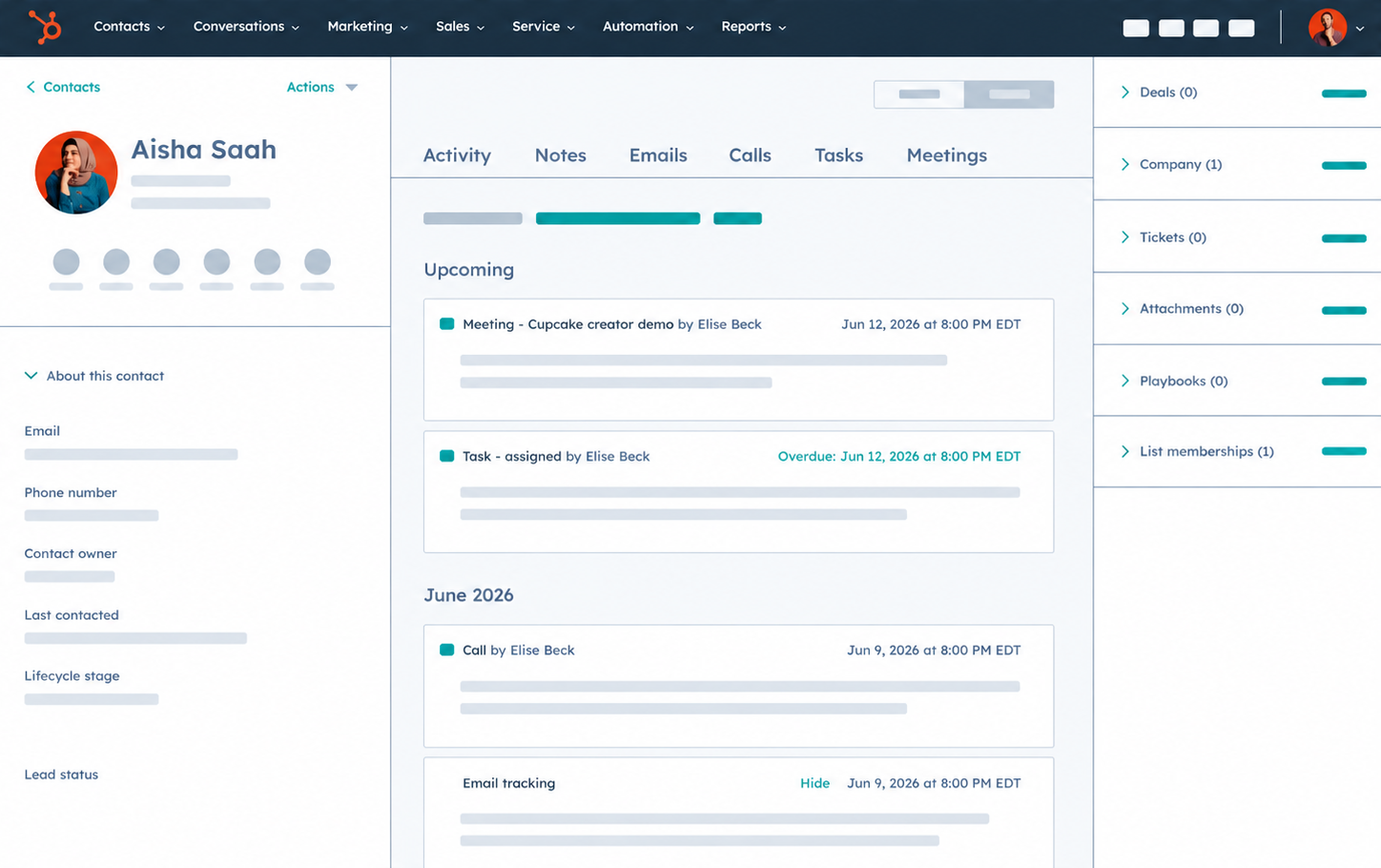
Task: Expand the Attachments (0) section
Action: (x=1125, y=308)
